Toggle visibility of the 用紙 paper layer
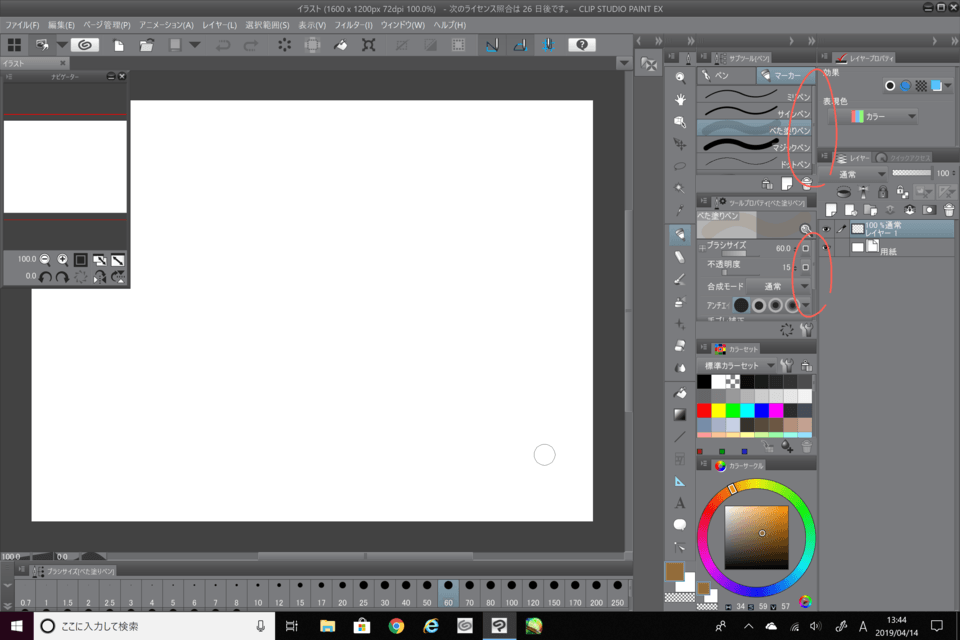960x640 pixels. [827, 247]
